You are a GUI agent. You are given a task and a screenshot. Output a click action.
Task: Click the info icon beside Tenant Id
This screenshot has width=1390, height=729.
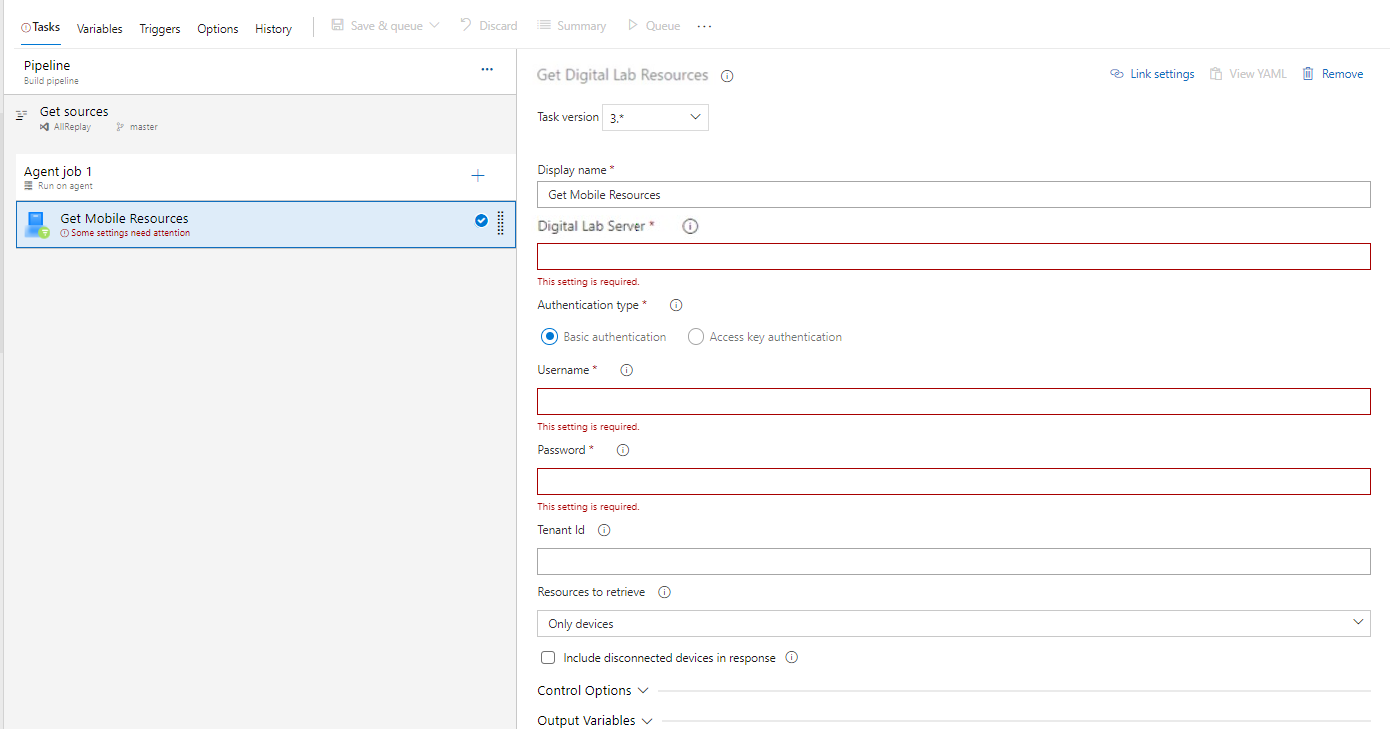603,531
